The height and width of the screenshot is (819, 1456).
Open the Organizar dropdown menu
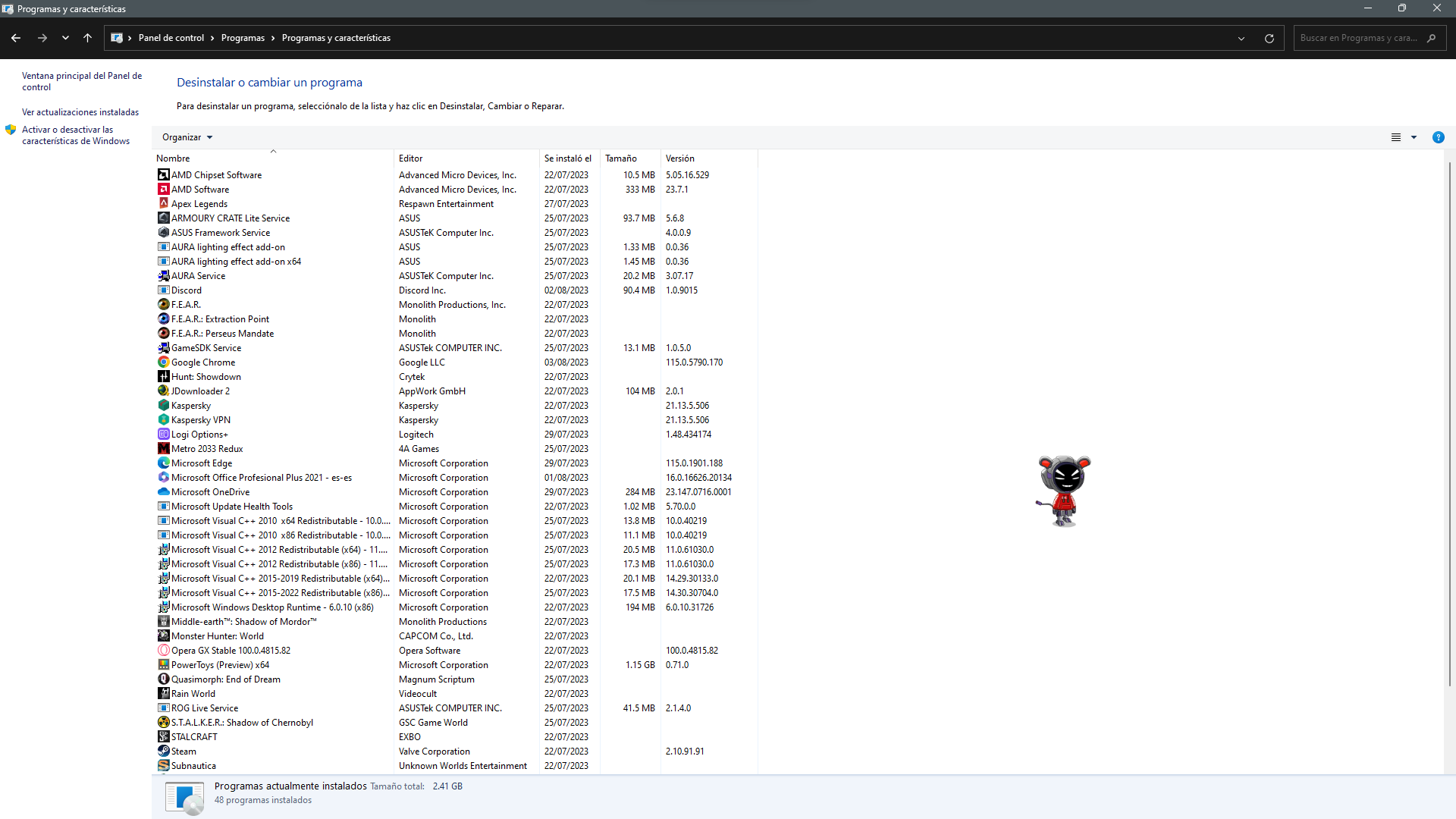point(187,137)
